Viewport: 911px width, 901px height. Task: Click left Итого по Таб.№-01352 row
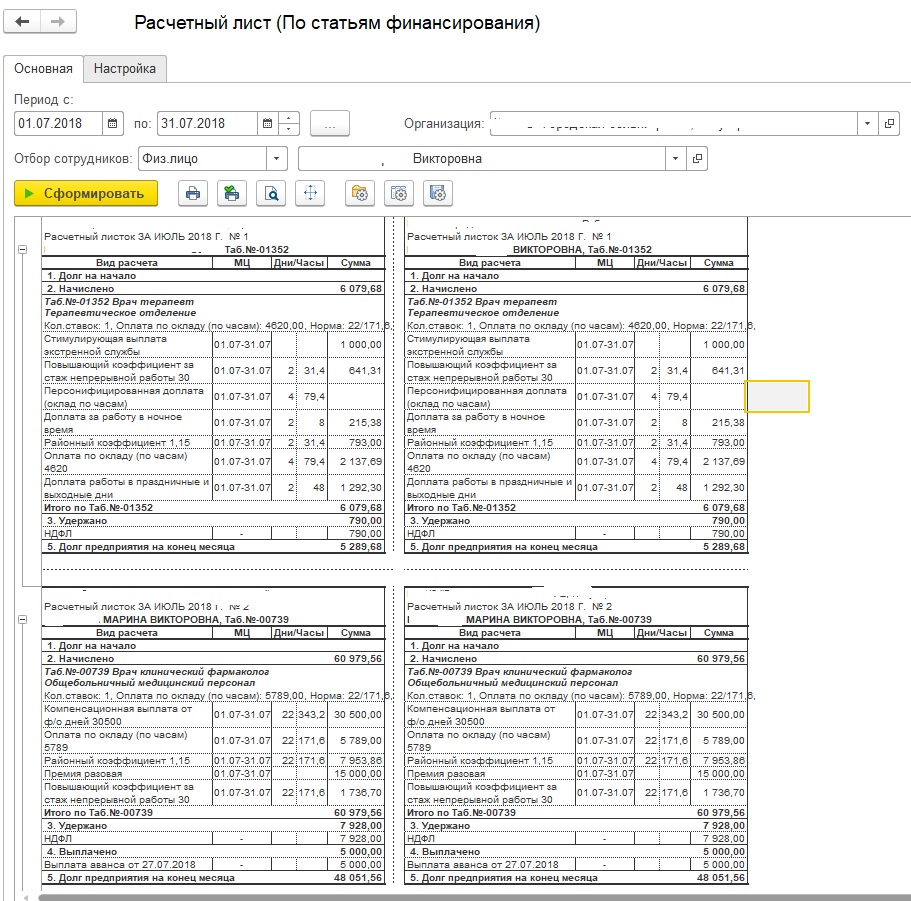pos(213,508)
